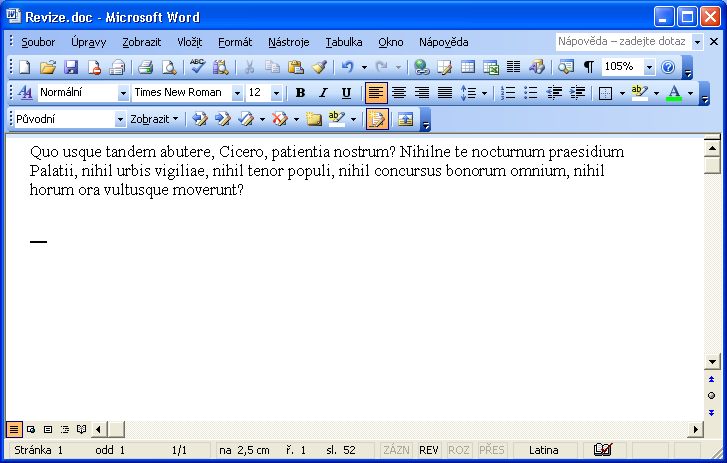Toggle bulleted list
727x463 pixels.
(x=531, y=93)
